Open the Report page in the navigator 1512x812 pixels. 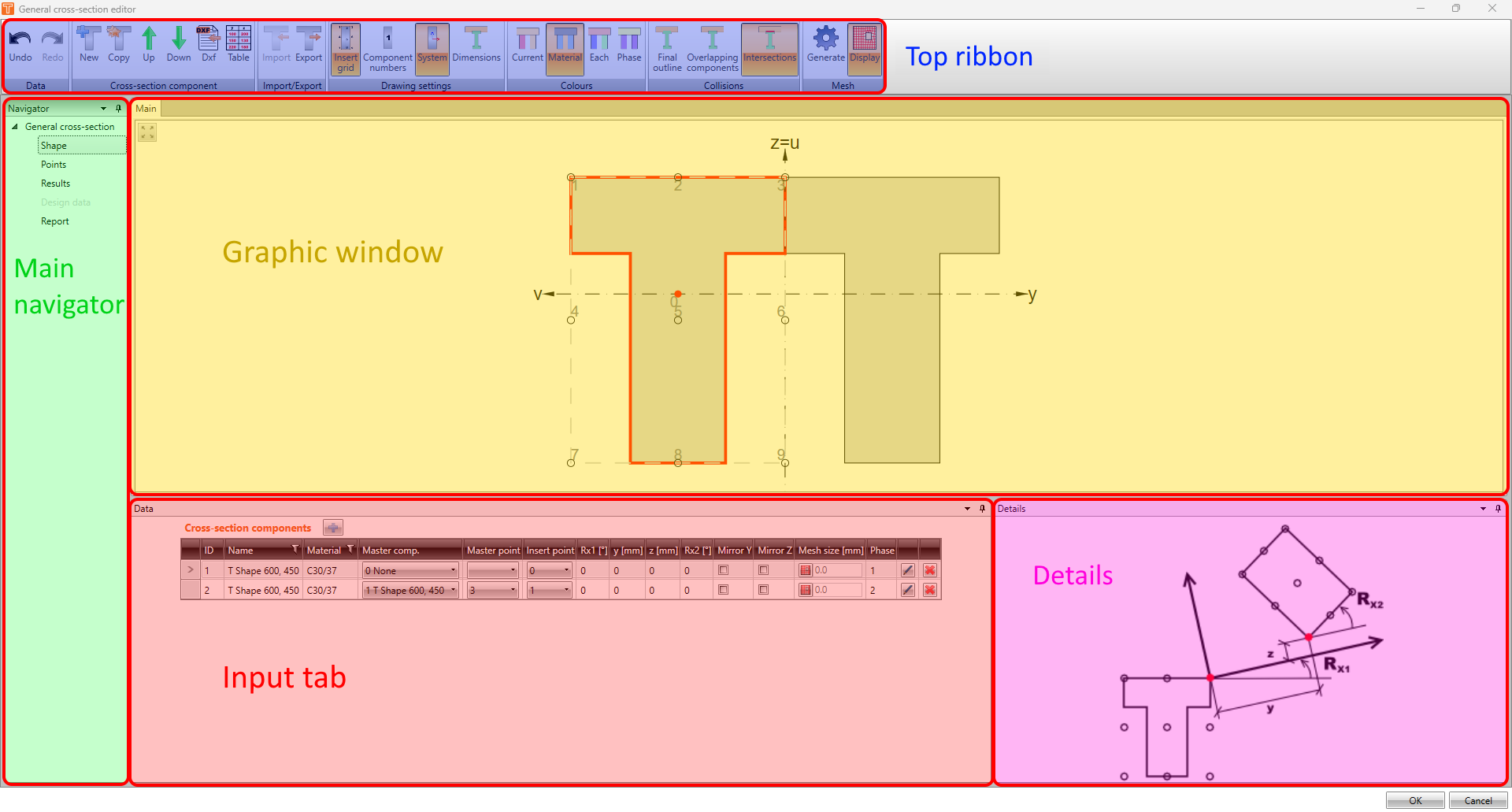[54, 221]
